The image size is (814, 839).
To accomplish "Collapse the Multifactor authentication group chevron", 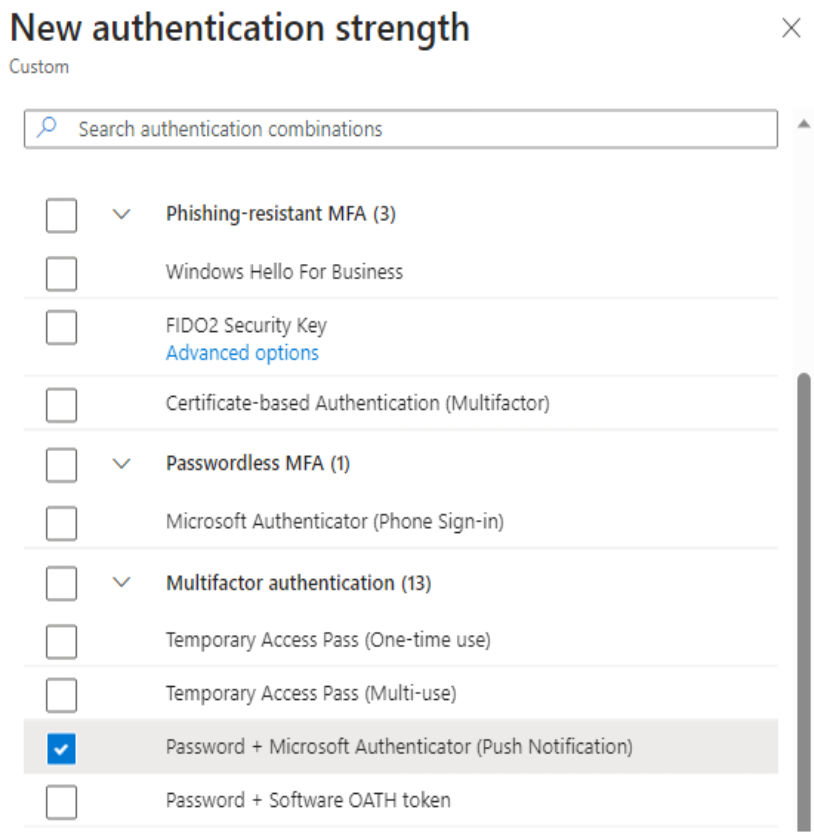I will click(122, 582).
